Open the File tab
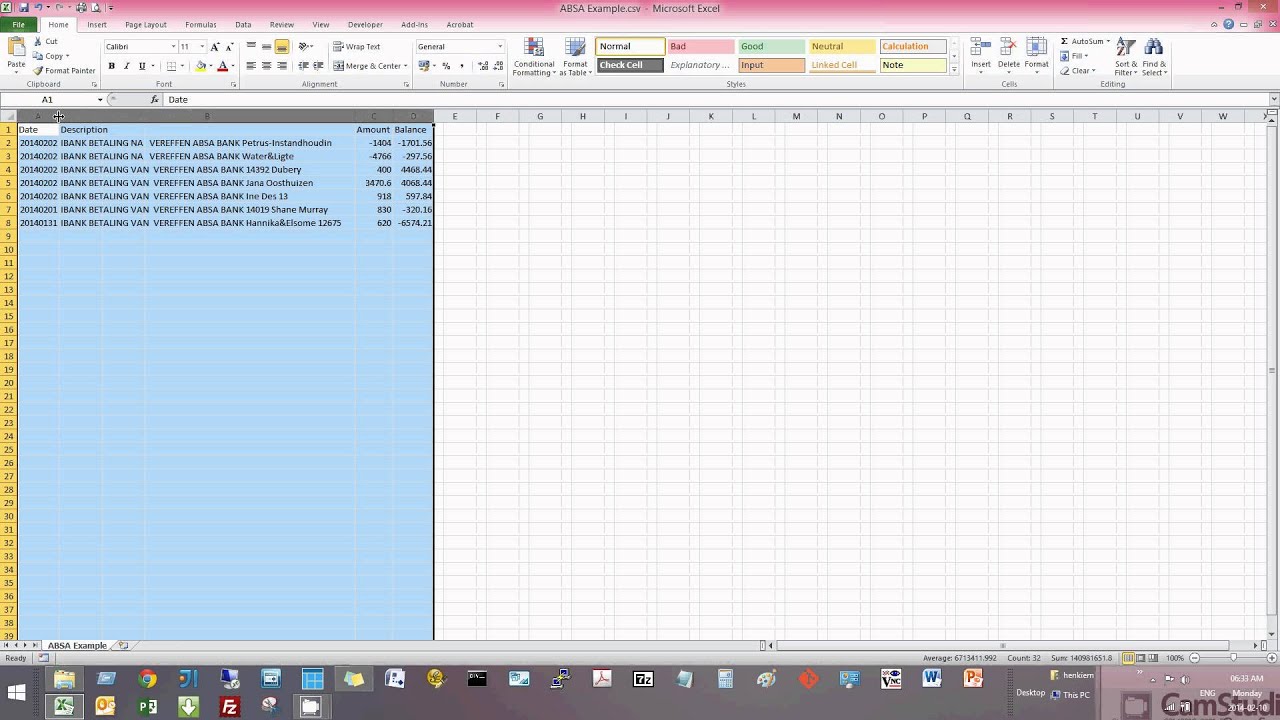 tap(18, 25)
